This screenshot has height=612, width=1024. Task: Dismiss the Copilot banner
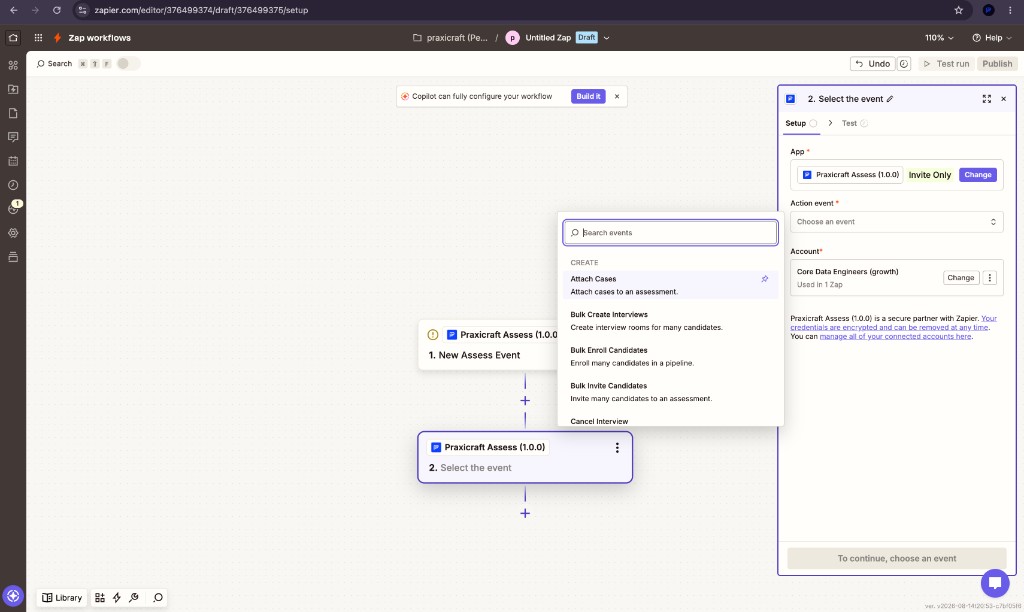point(617,97)
